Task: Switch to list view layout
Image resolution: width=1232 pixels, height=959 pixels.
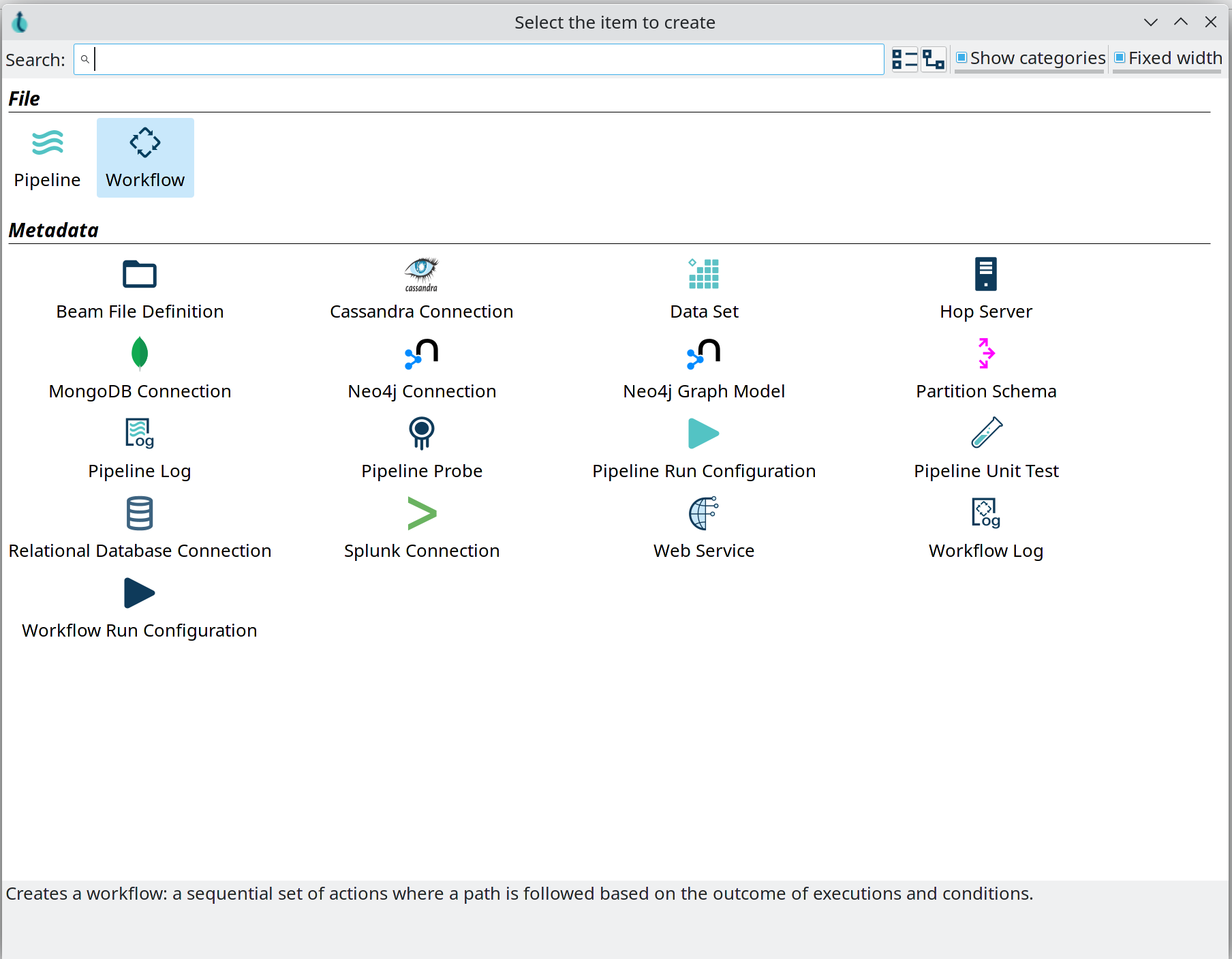Action: coord(904,59)
